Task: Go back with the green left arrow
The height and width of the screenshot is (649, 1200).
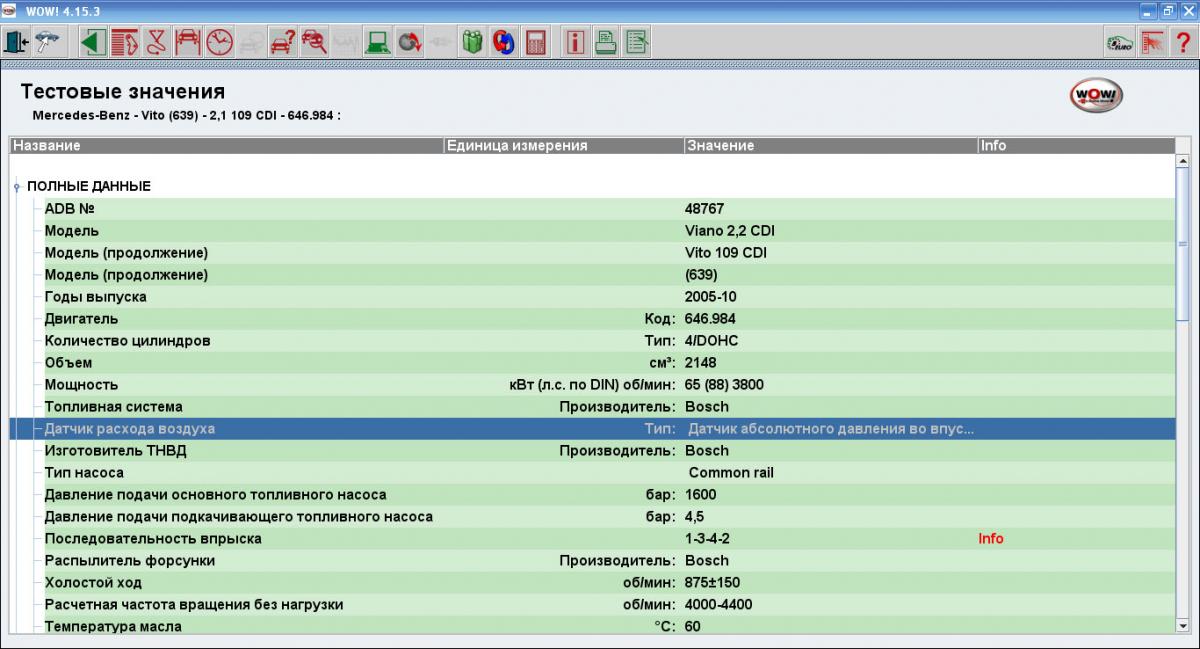Action: tap(93, 42)
